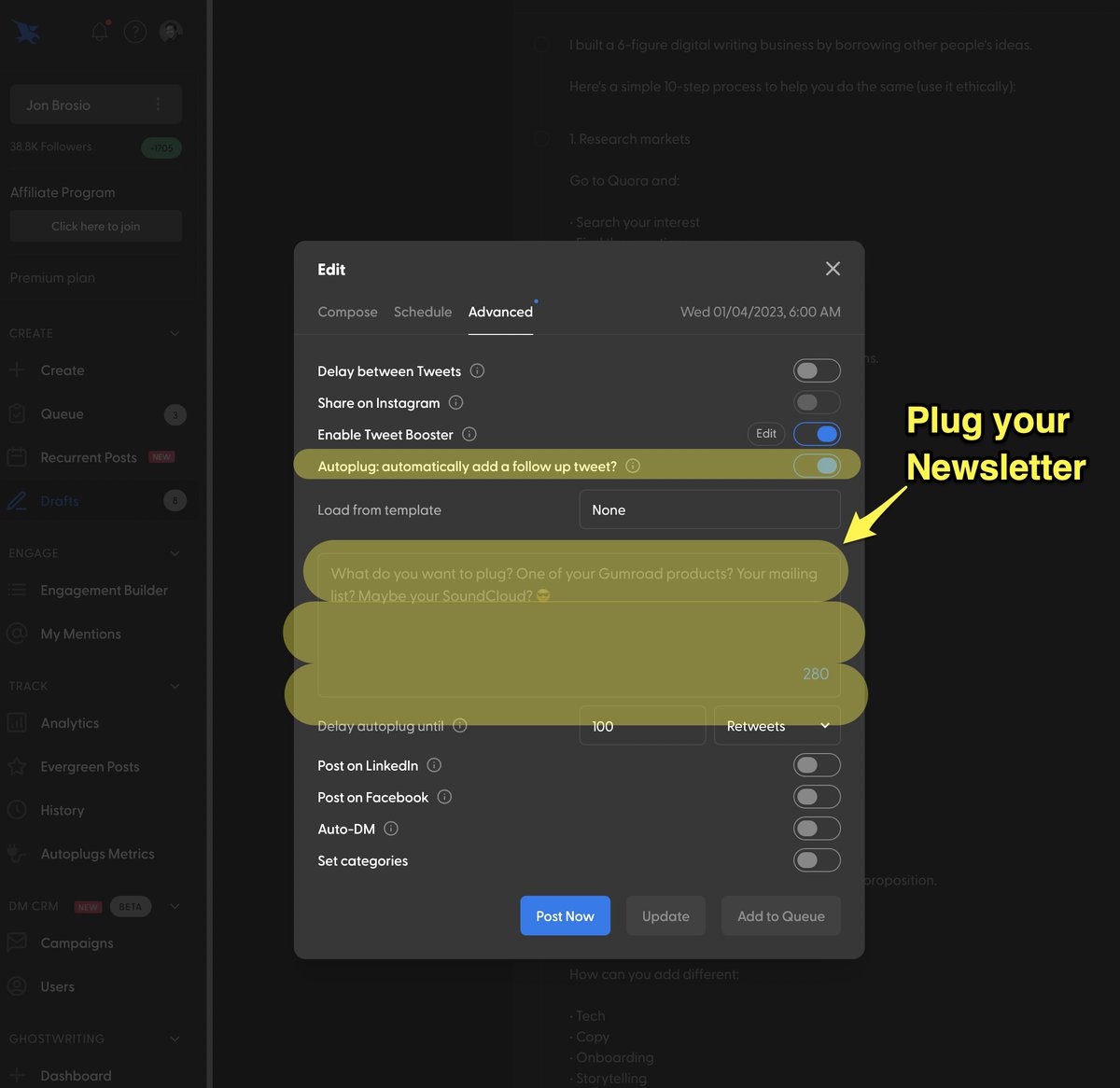The image size is (1120, 1088).
Task: Show info for Share on Instagram
Action: [x=455, y=402]
